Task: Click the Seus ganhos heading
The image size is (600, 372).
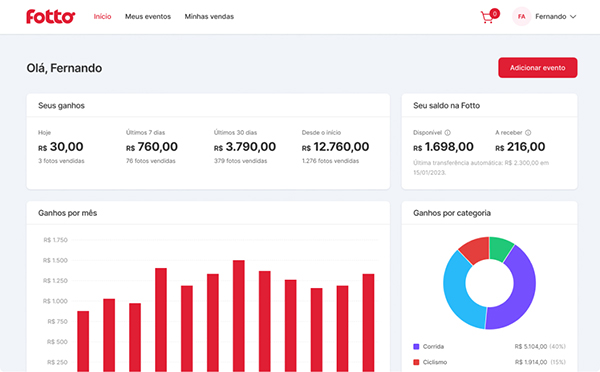Action: [61, 106]
